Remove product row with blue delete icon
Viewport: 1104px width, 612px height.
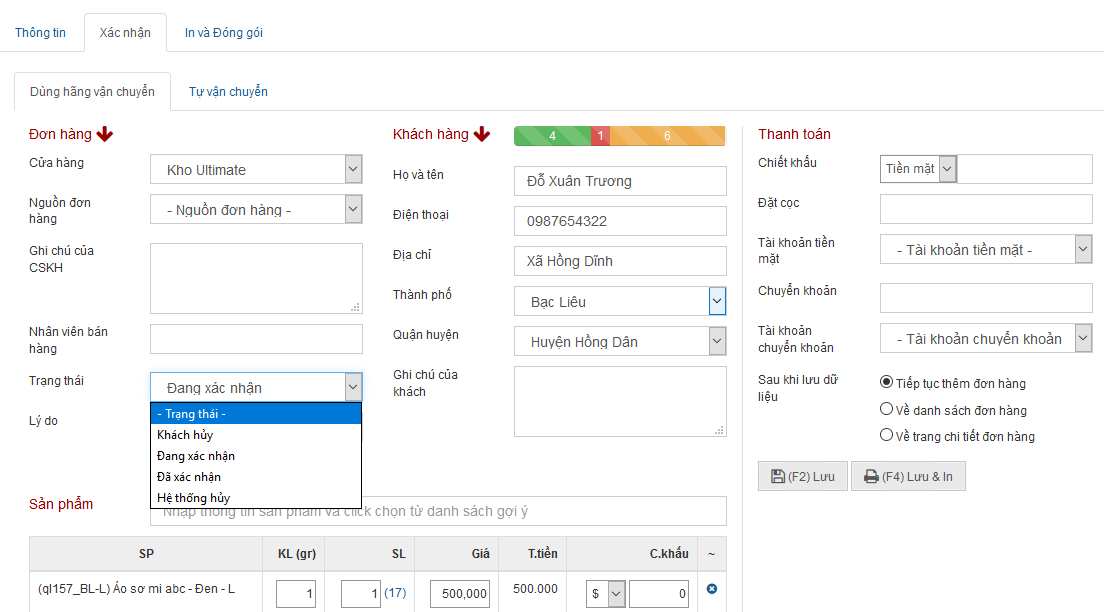pos(712,589)
